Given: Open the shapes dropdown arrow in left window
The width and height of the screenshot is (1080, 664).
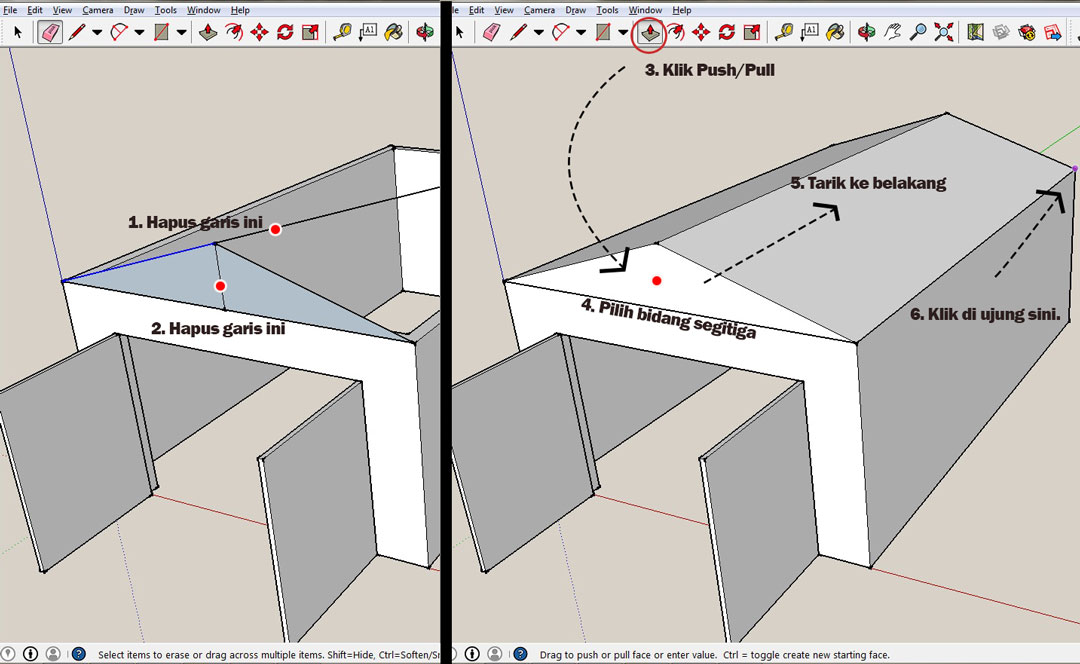Looking at the screenshot, I should click(181, 32).
